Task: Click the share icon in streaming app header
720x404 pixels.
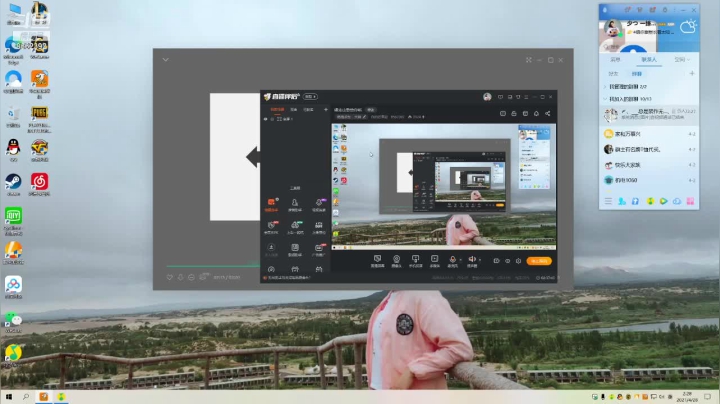Action: pos(547,113)
